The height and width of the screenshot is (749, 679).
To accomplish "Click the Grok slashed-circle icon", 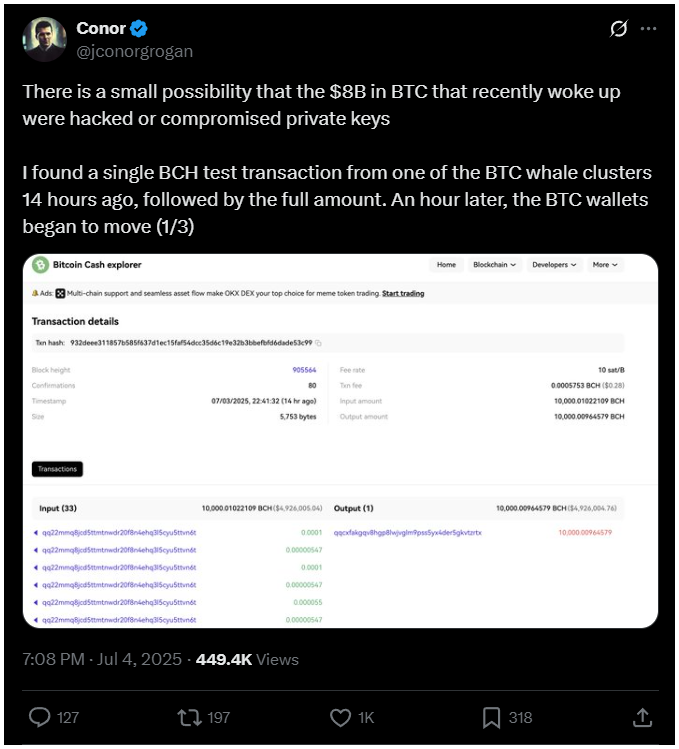I will 619,29.
